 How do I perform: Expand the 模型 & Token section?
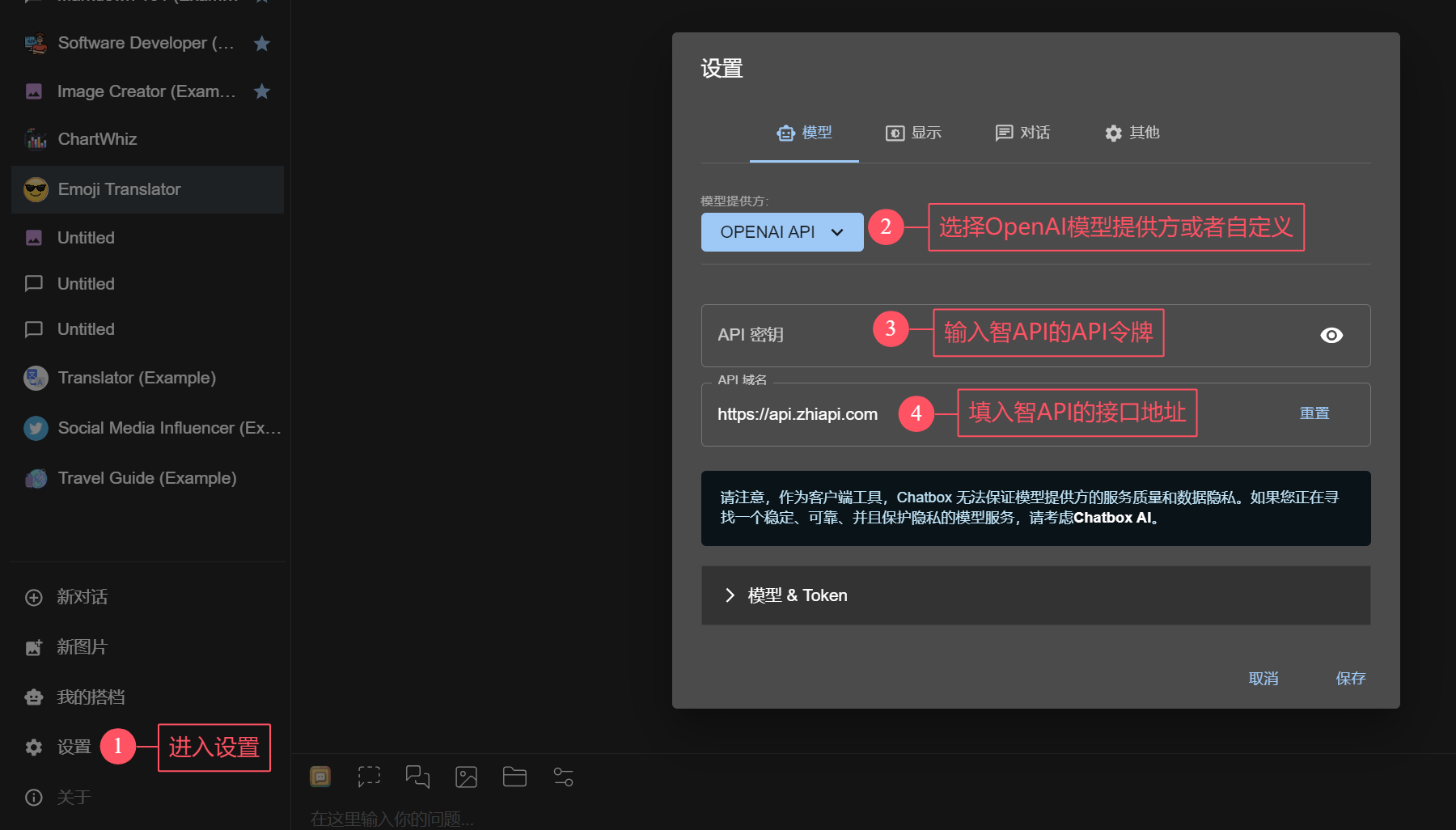pyautogui.click(x=1035, y=595)
